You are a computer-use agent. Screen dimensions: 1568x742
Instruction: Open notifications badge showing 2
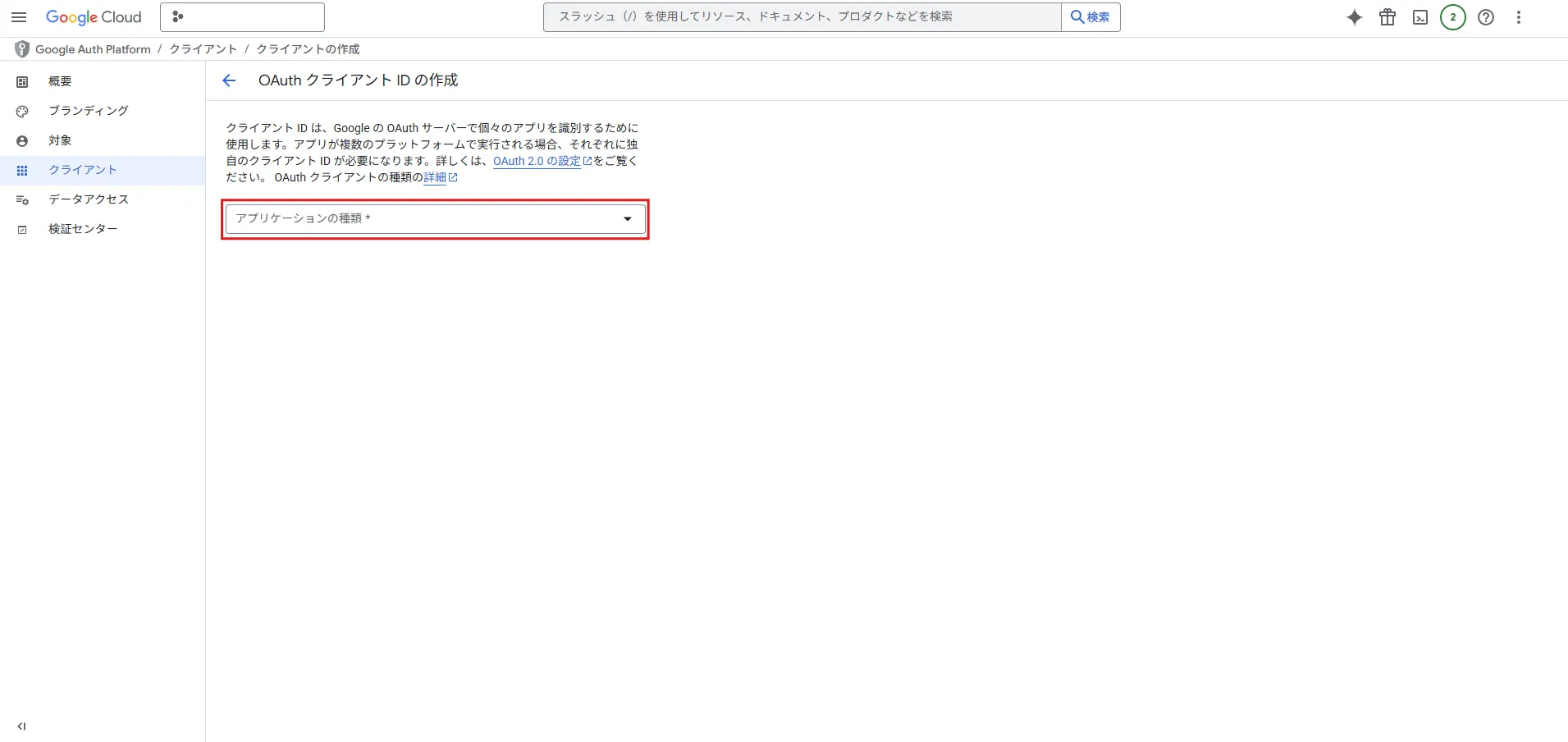(x=1453, y=17)
